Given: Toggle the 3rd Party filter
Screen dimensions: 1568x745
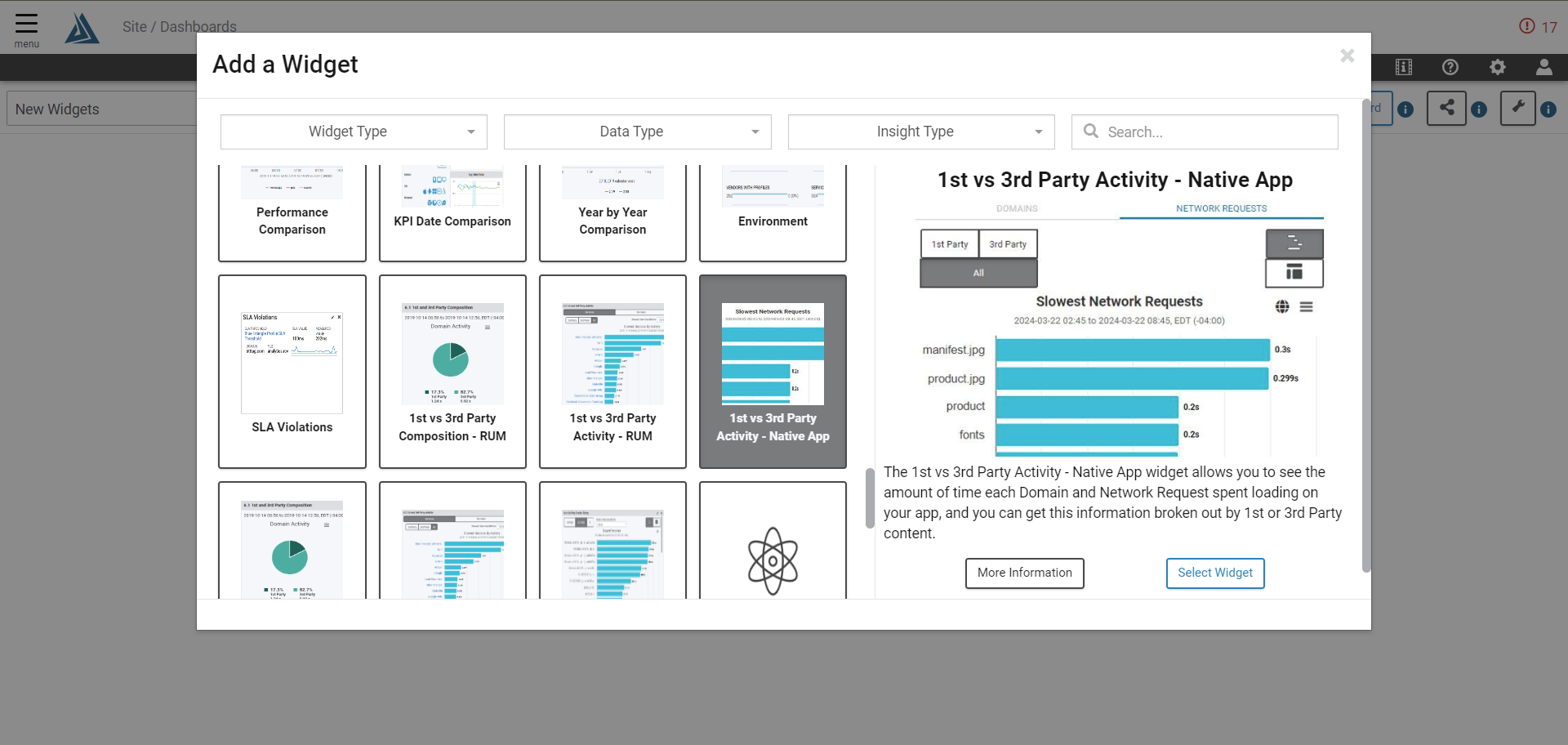Looking at the screenshot, I should pos(1008,244).
